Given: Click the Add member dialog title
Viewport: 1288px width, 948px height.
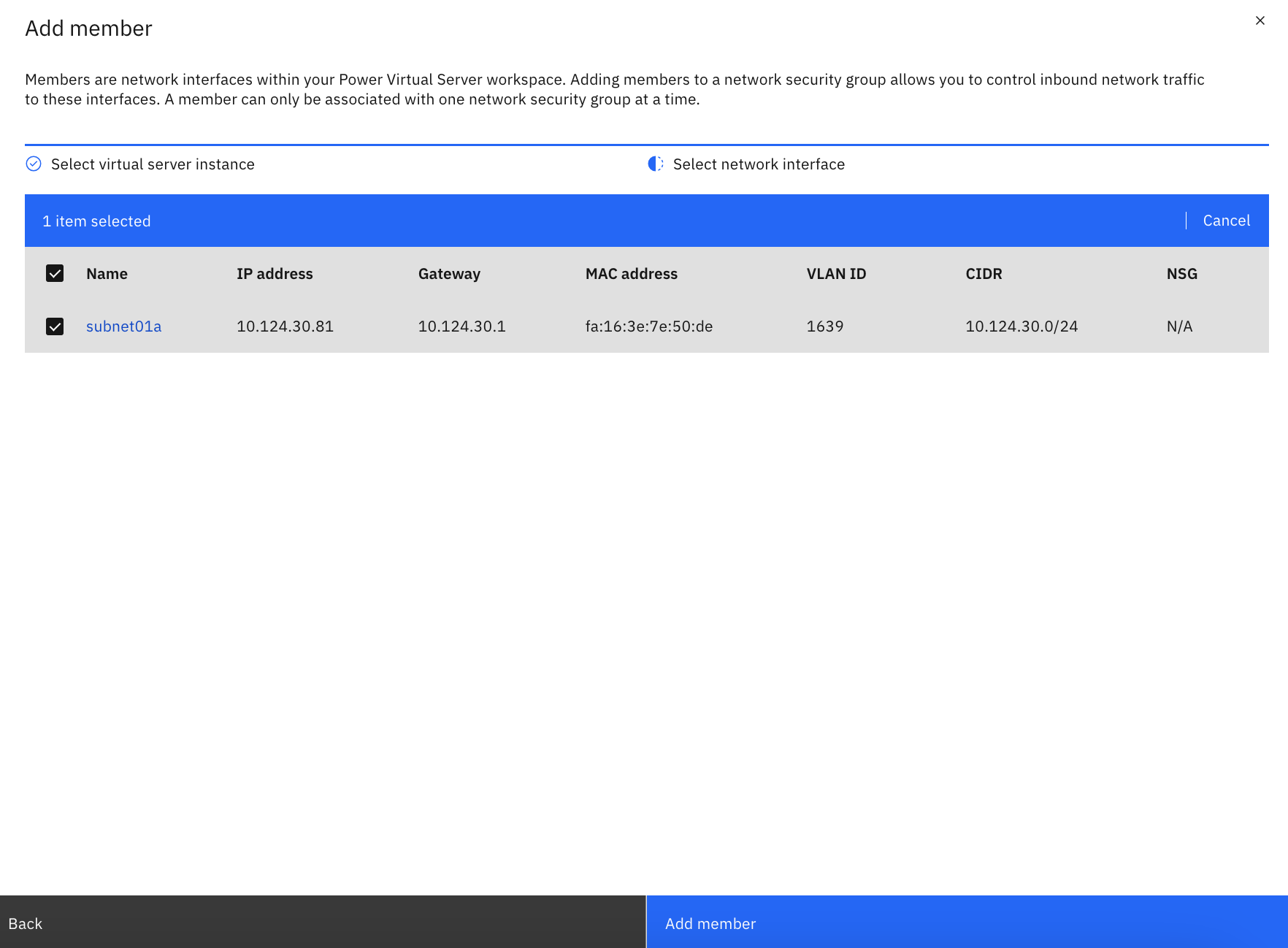Looking at the screenshot, I should point(88,28).
